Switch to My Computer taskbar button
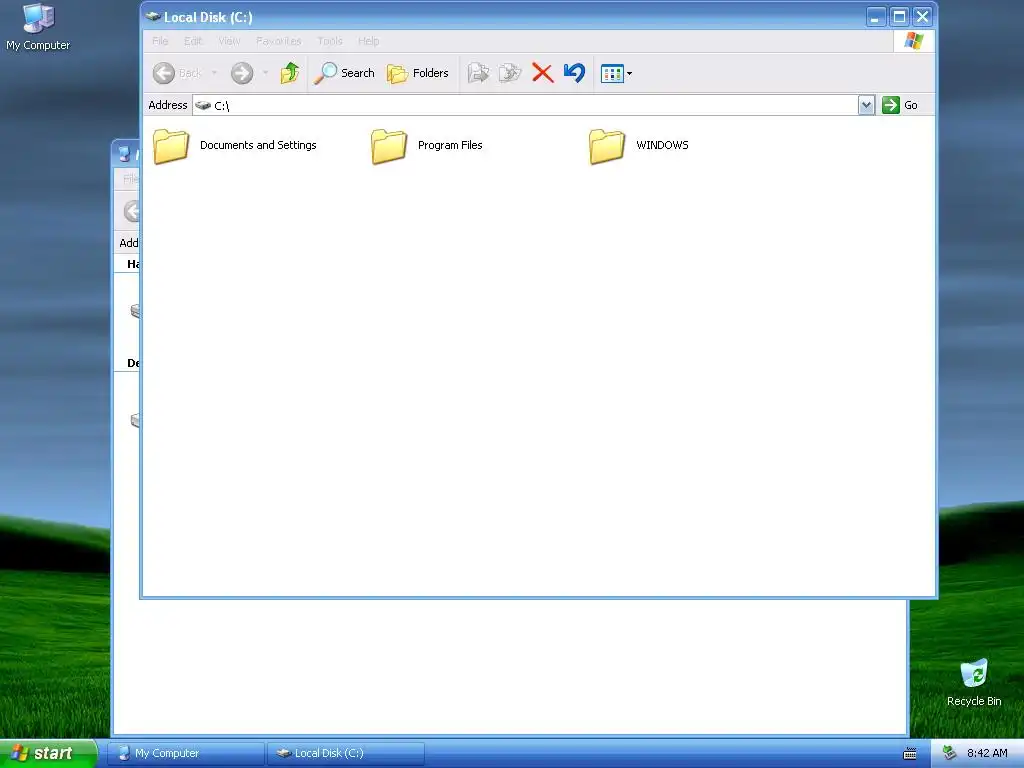1024x768 pixels. [x=186, y=753]
